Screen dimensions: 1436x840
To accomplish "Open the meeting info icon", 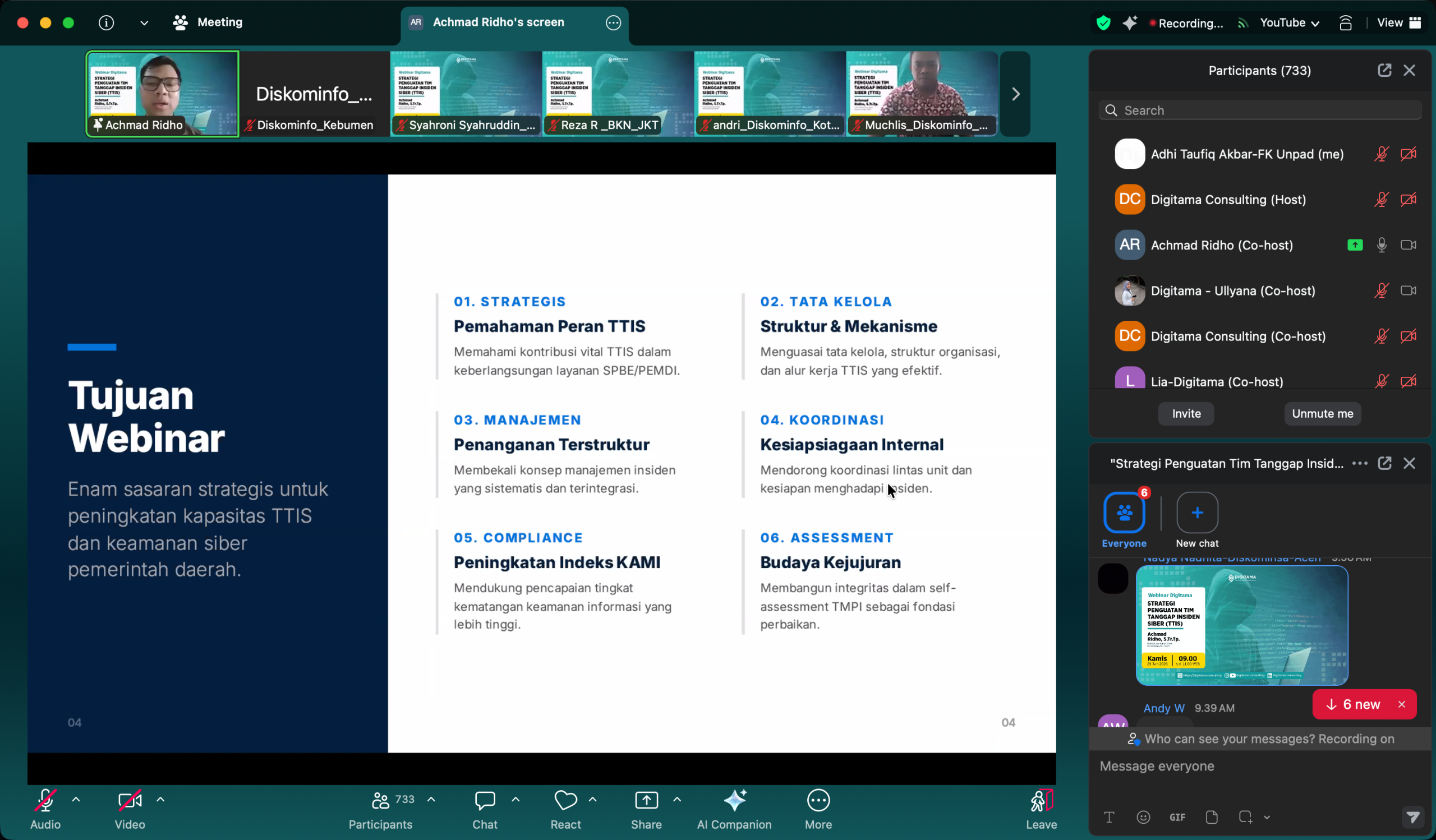I will [x=106, y=22].
